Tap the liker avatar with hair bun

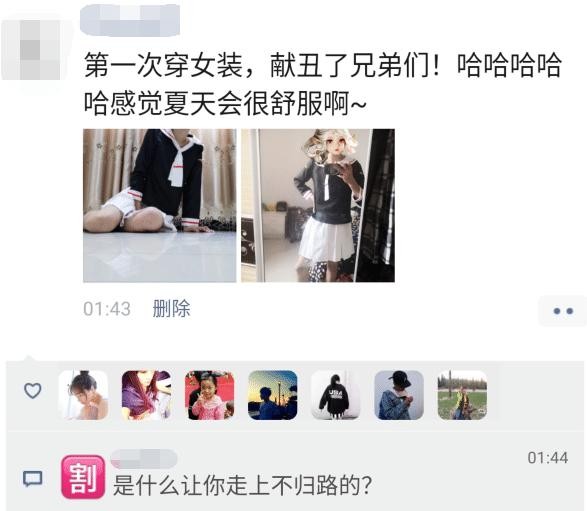(x=83, y=395)
